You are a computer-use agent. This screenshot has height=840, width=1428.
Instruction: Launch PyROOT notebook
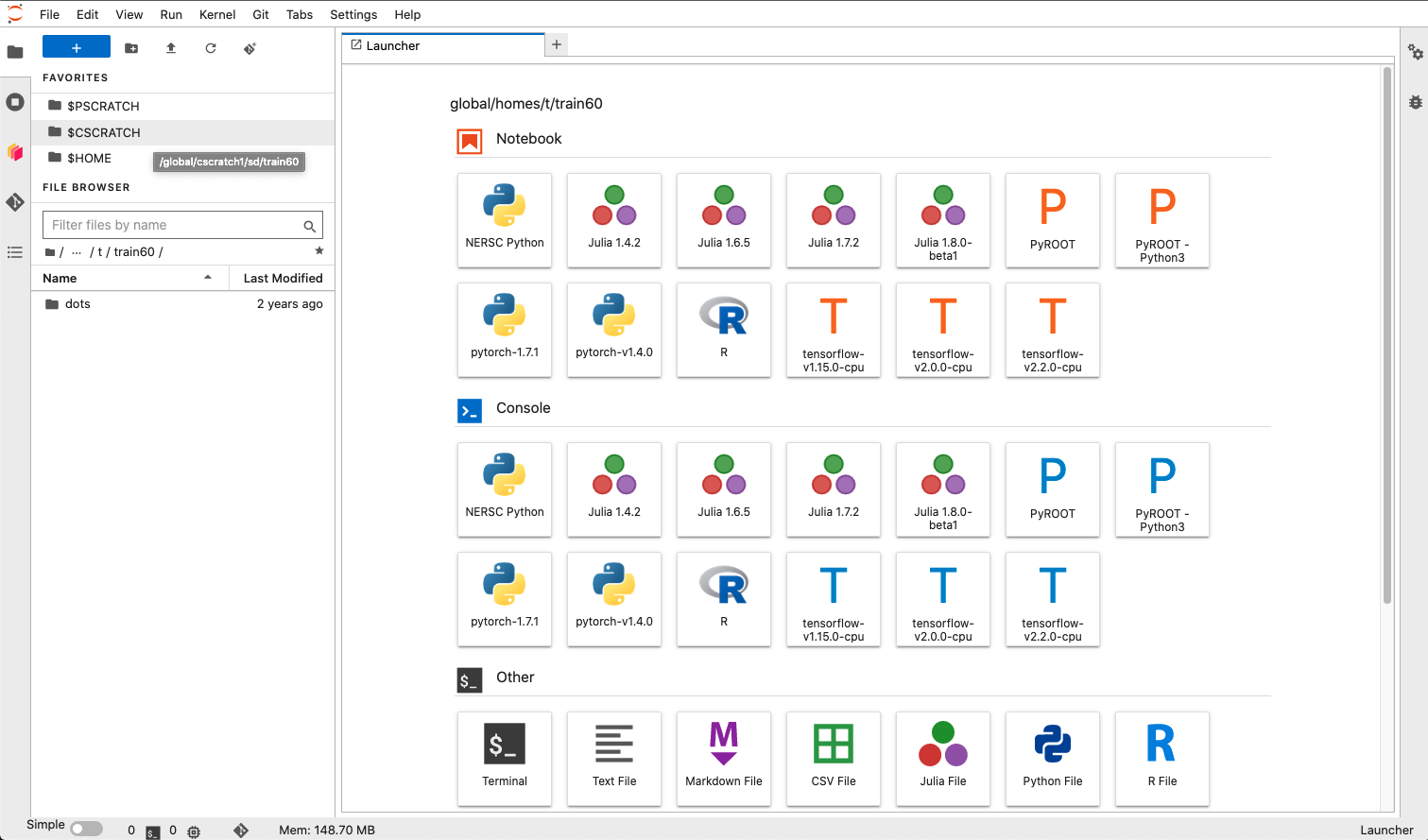pyautogui.click(x=1053, y=220)
